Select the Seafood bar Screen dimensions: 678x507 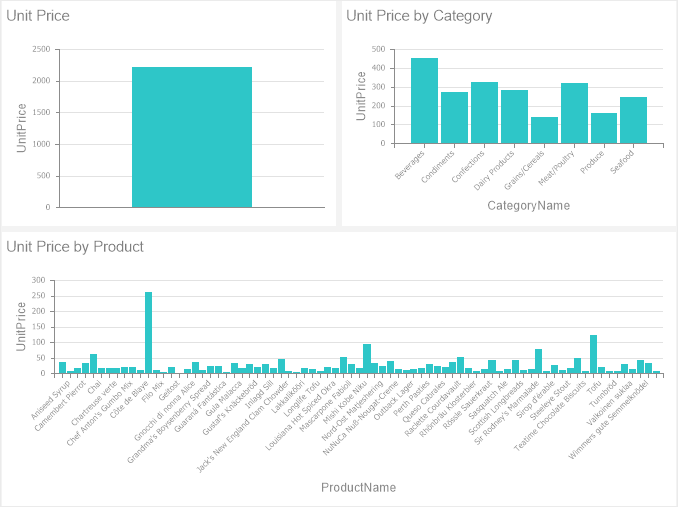(x=633, y=120)
